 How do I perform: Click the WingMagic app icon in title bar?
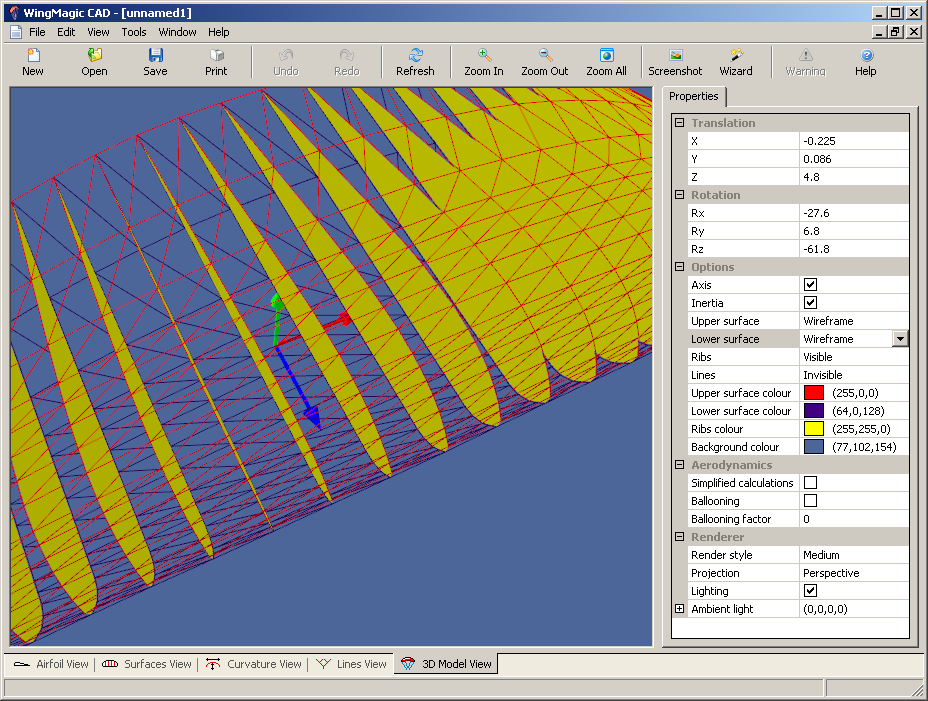(14, 12)
